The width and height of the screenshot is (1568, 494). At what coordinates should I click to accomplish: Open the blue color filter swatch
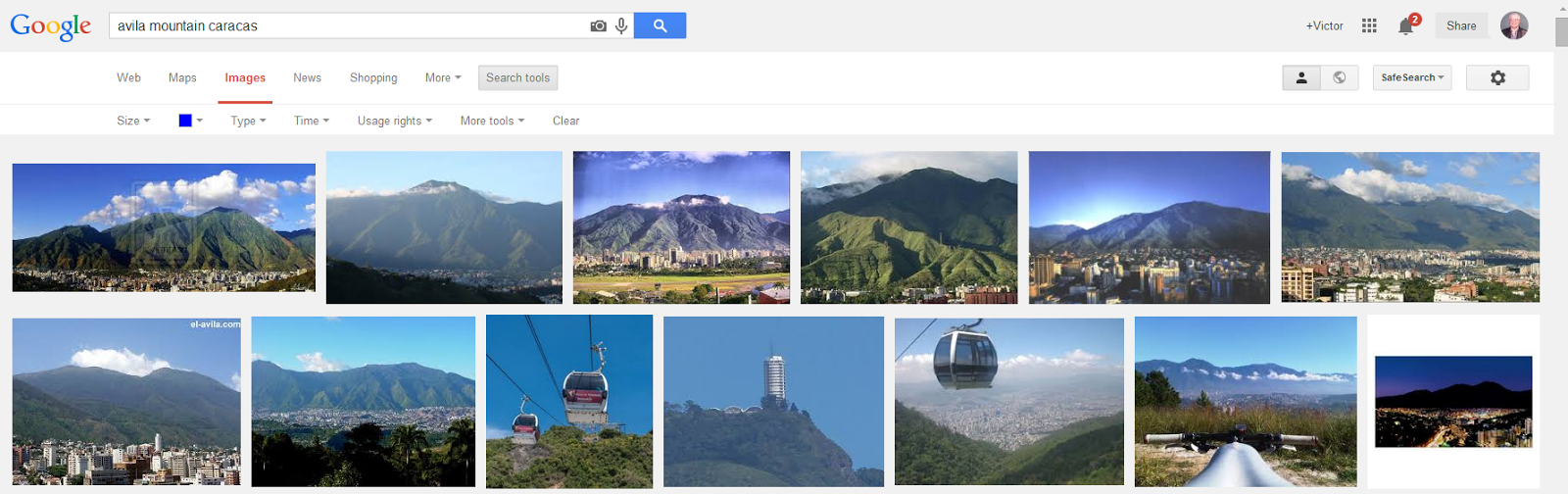(x=190, y=121)
